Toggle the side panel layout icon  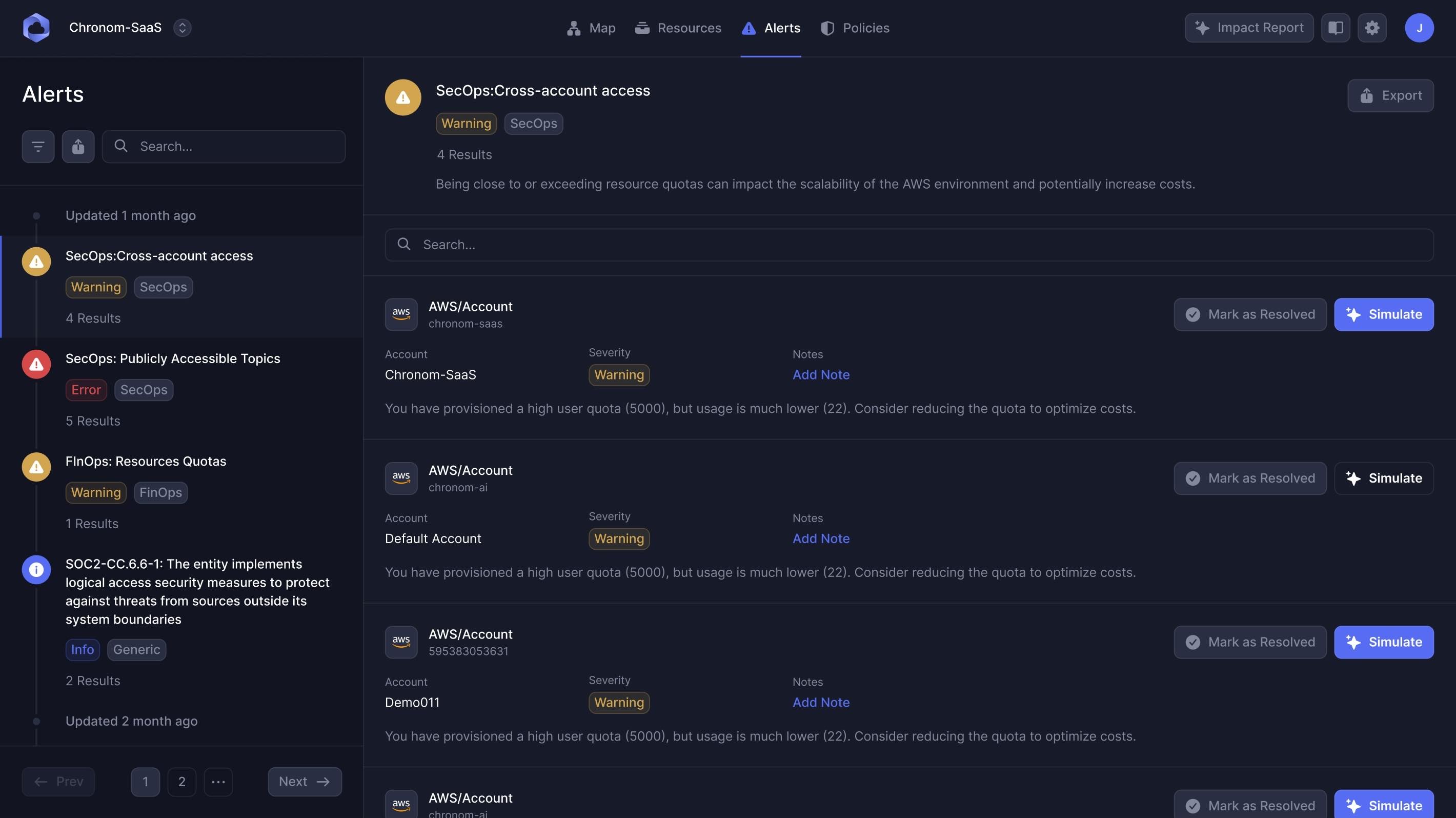tap(1335, 28)
